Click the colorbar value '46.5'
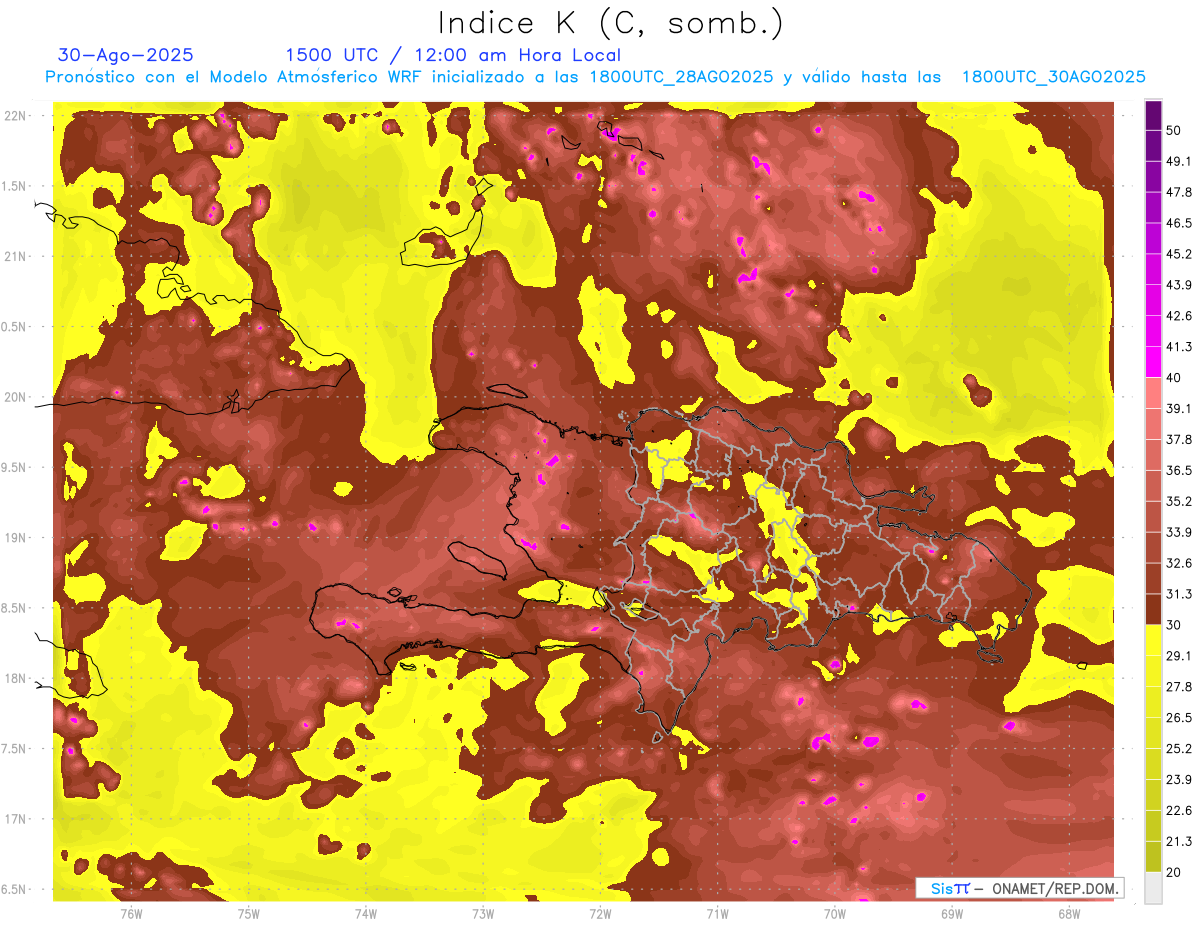Viewport: 1200px width, 927px height. 1179,223
